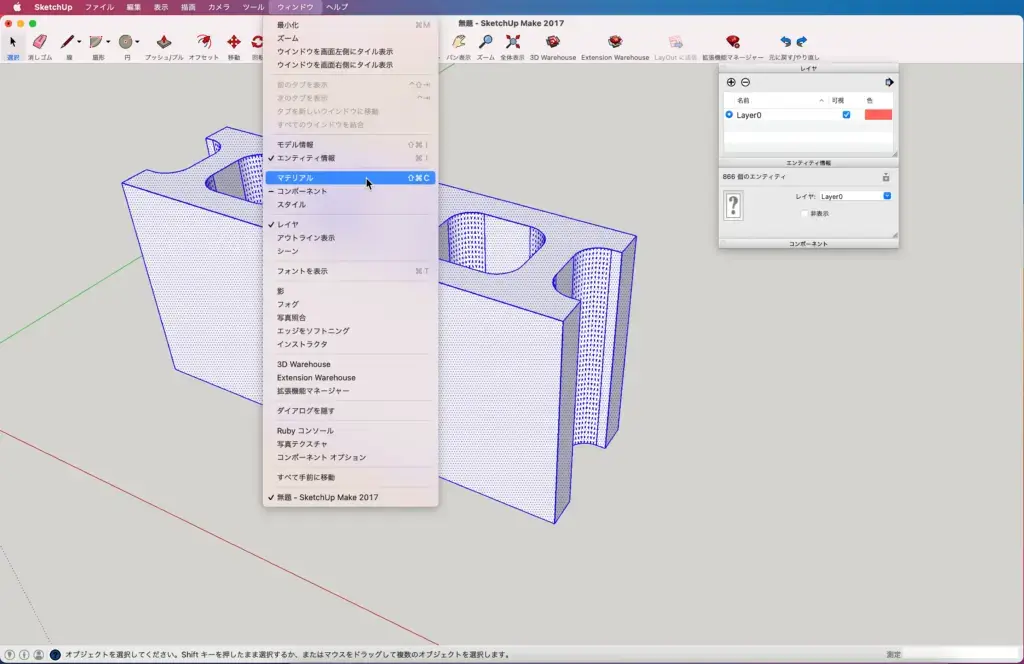
Task: Select checked 無題 - SketchUp Make 2017 window entry
Action: tap(350, 498)
